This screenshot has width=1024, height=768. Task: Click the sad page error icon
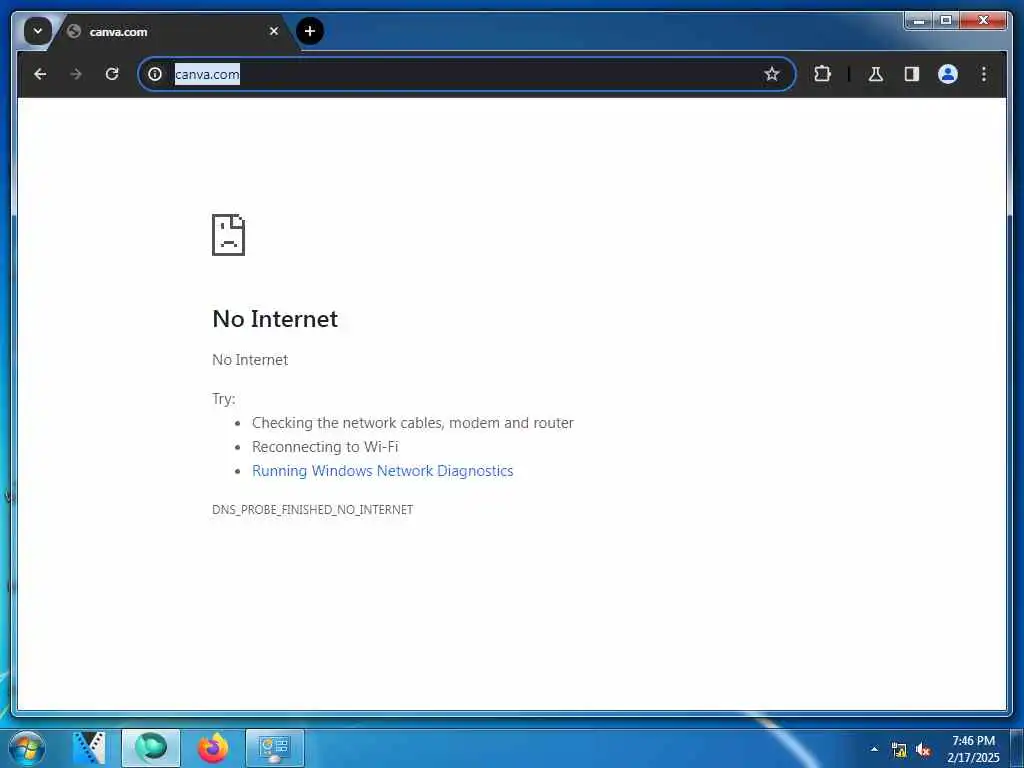pyautogui.click(x=229, y=234)
